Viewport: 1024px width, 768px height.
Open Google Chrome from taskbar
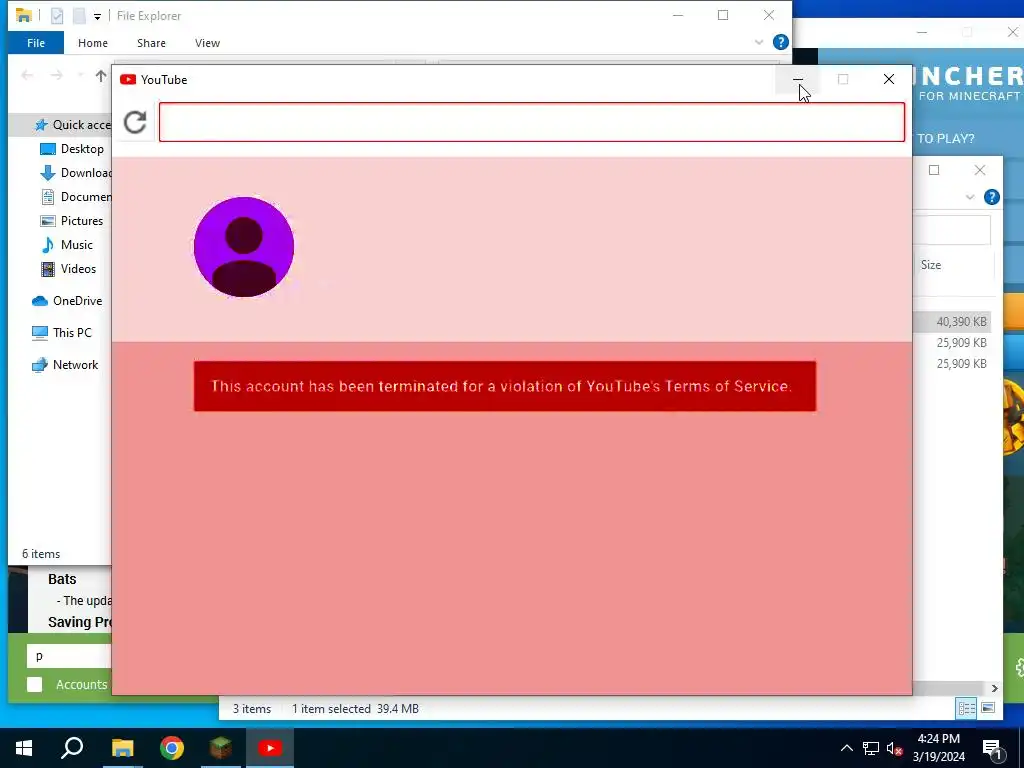click(172, 748)
